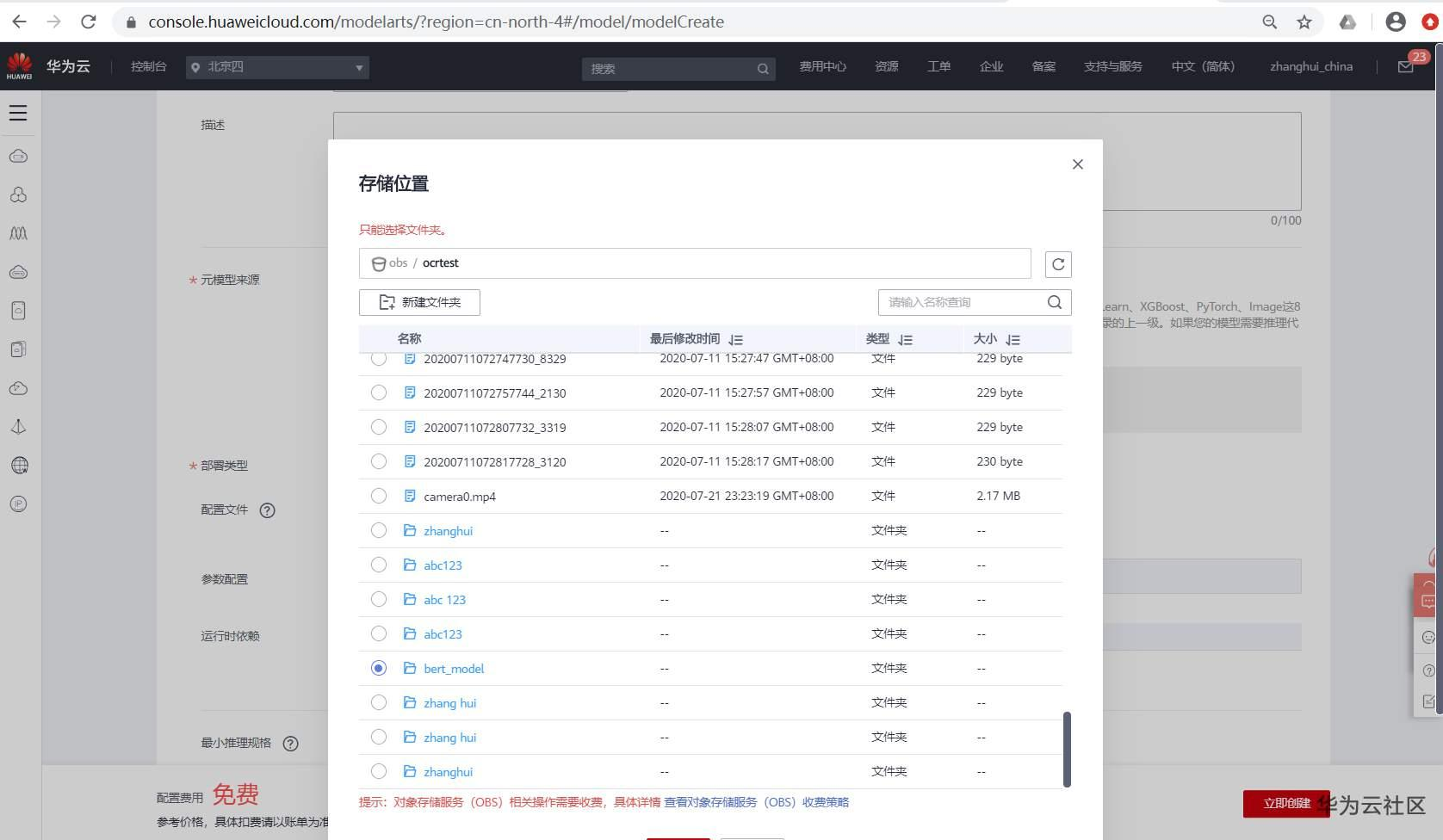Refresh the storage location file list

point(1058,264)
